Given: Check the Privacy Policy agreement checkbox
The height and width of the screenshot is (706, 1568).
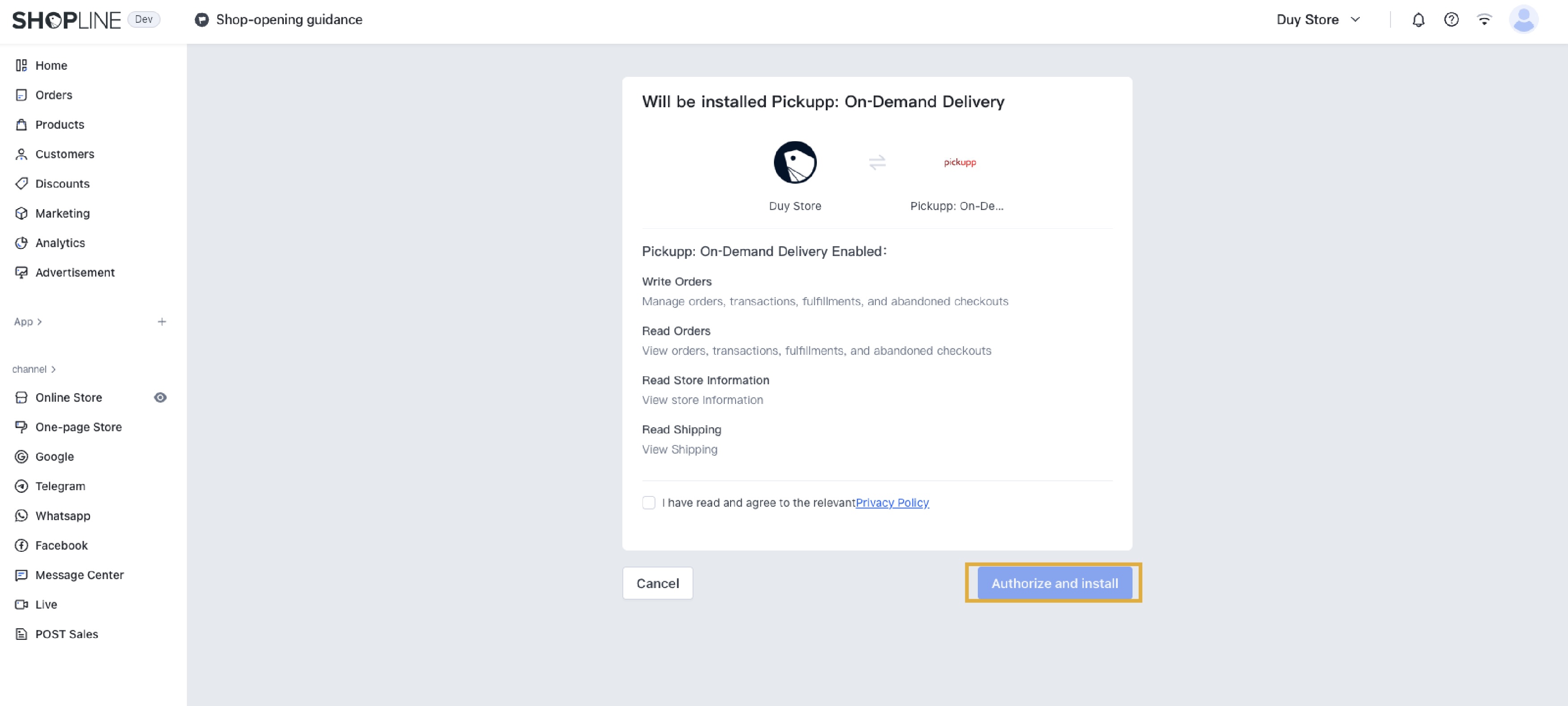Looking at the screenshot, I should pos(648,502).
